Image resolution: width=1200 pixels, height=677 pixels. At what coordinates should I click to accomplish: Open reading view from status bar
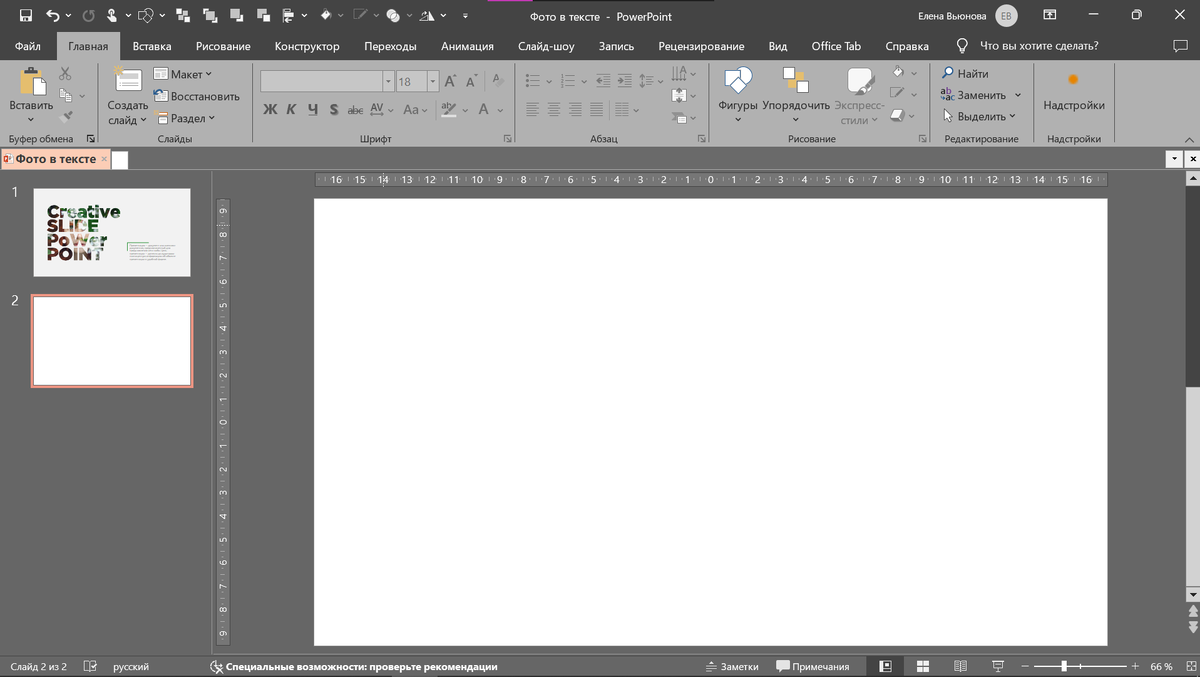pyautogui.click(x=960, y=666)
